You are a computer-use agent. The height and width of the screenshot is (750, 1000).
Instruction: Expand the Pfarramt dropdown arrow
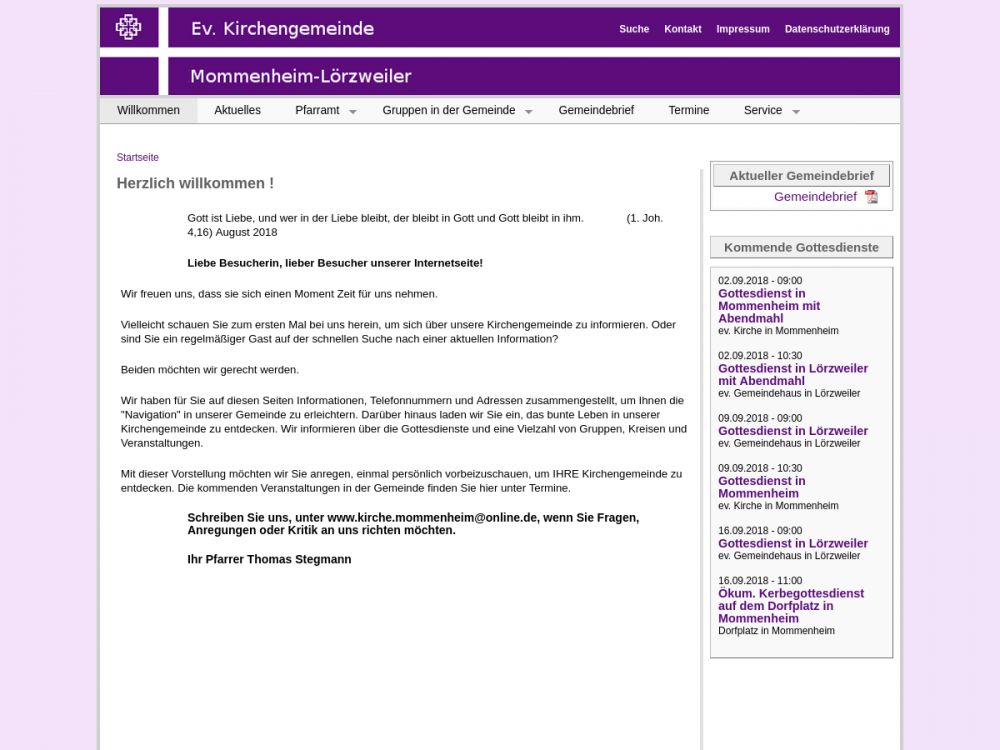point(352,112)
